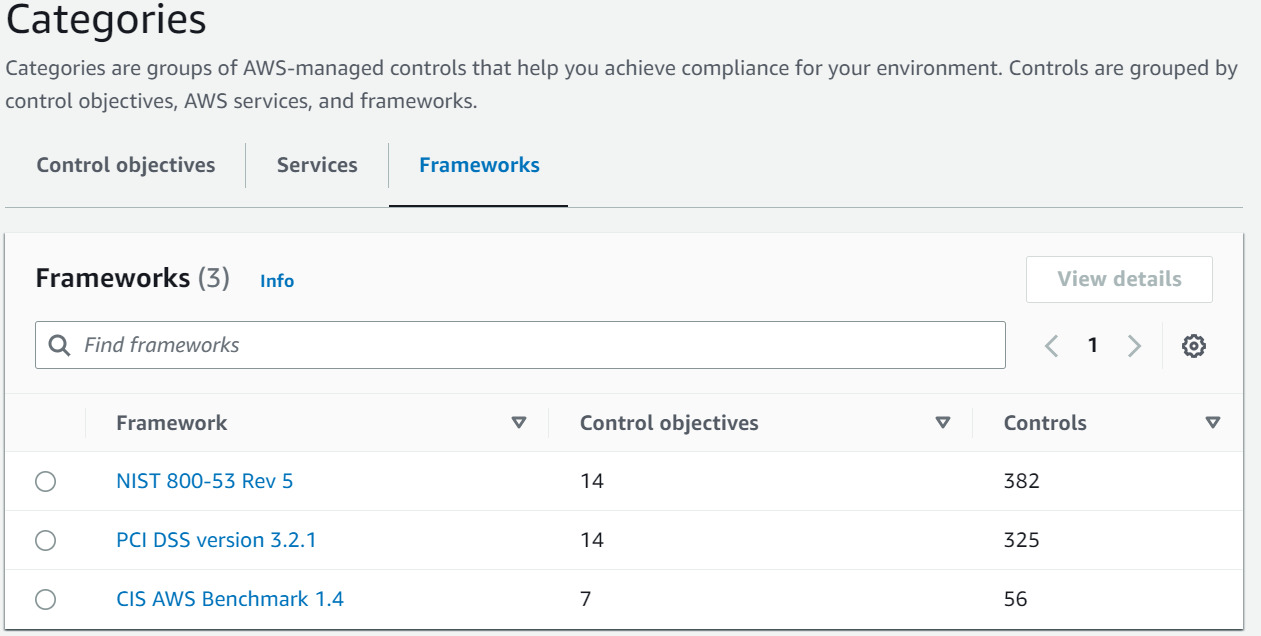The image size is (1261, 636).
Task: Select CIS AWS Benchmark 1.4 radio button
Action: point(45,600)
